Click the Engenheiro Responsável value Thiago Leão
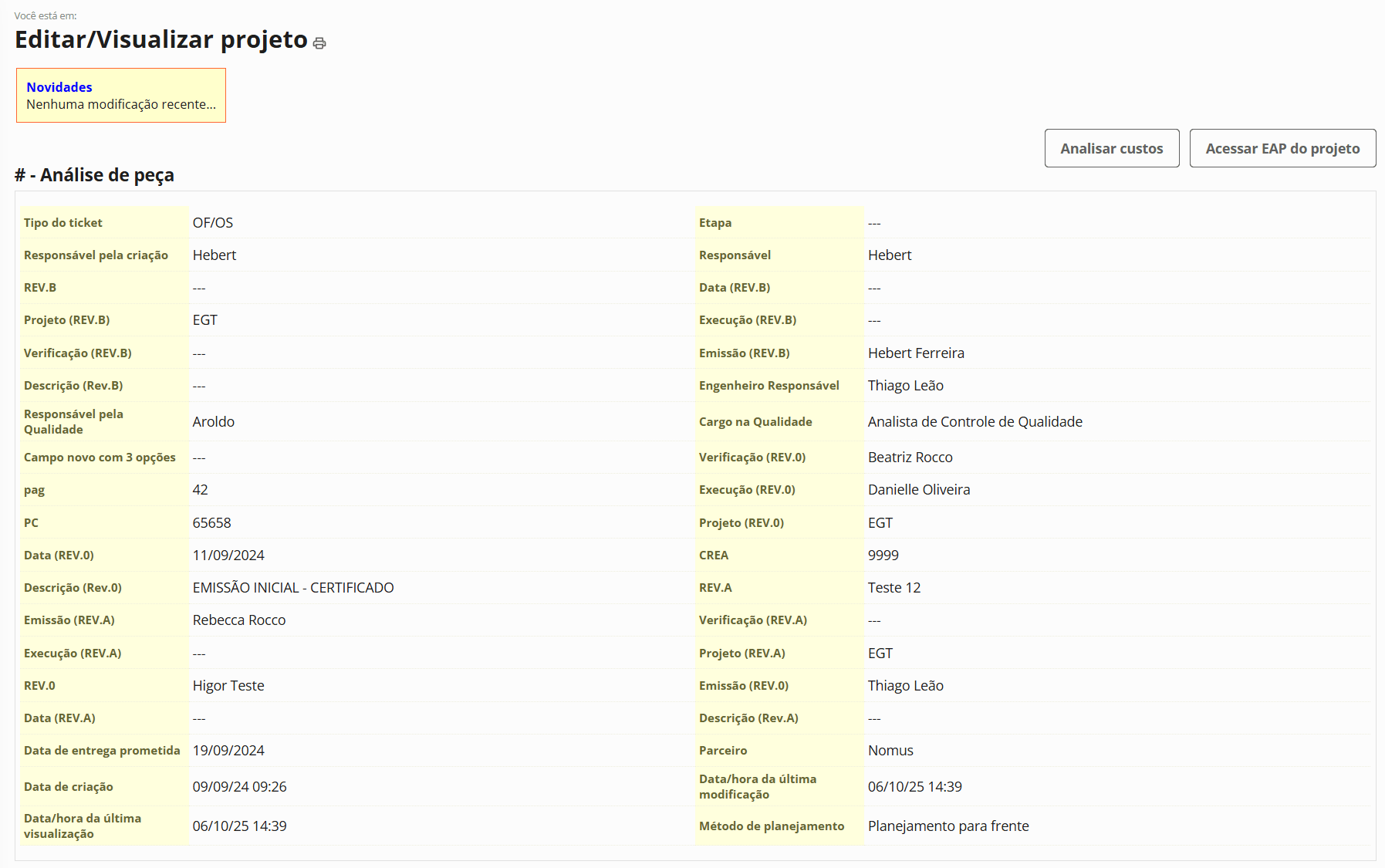The image size is (1385, 868). [905, 386]
